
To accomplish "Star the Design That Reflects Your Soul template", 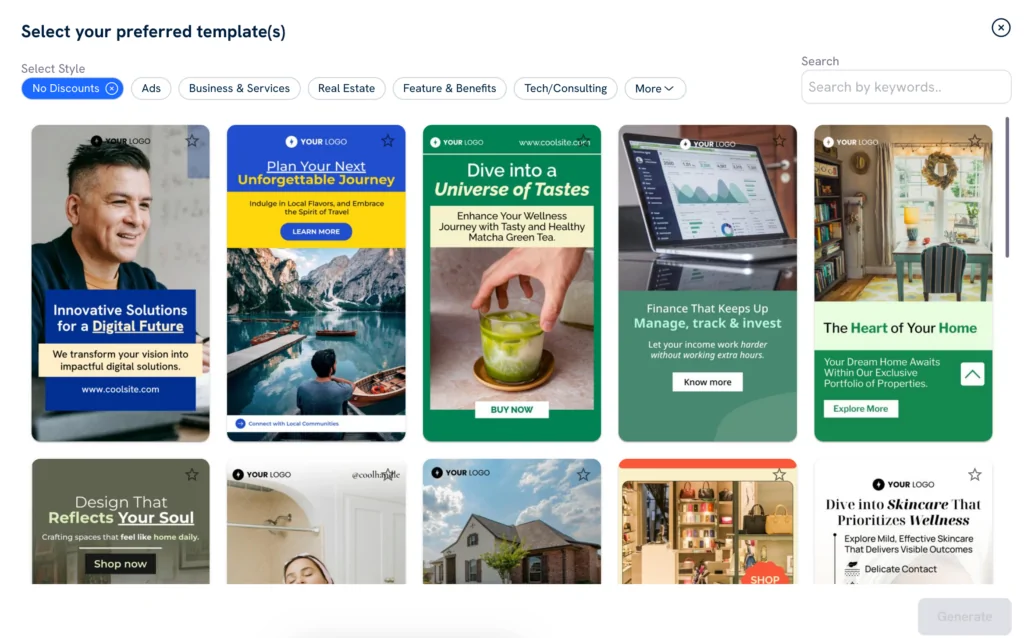I will pyautogui.click(x=192, y=475).
